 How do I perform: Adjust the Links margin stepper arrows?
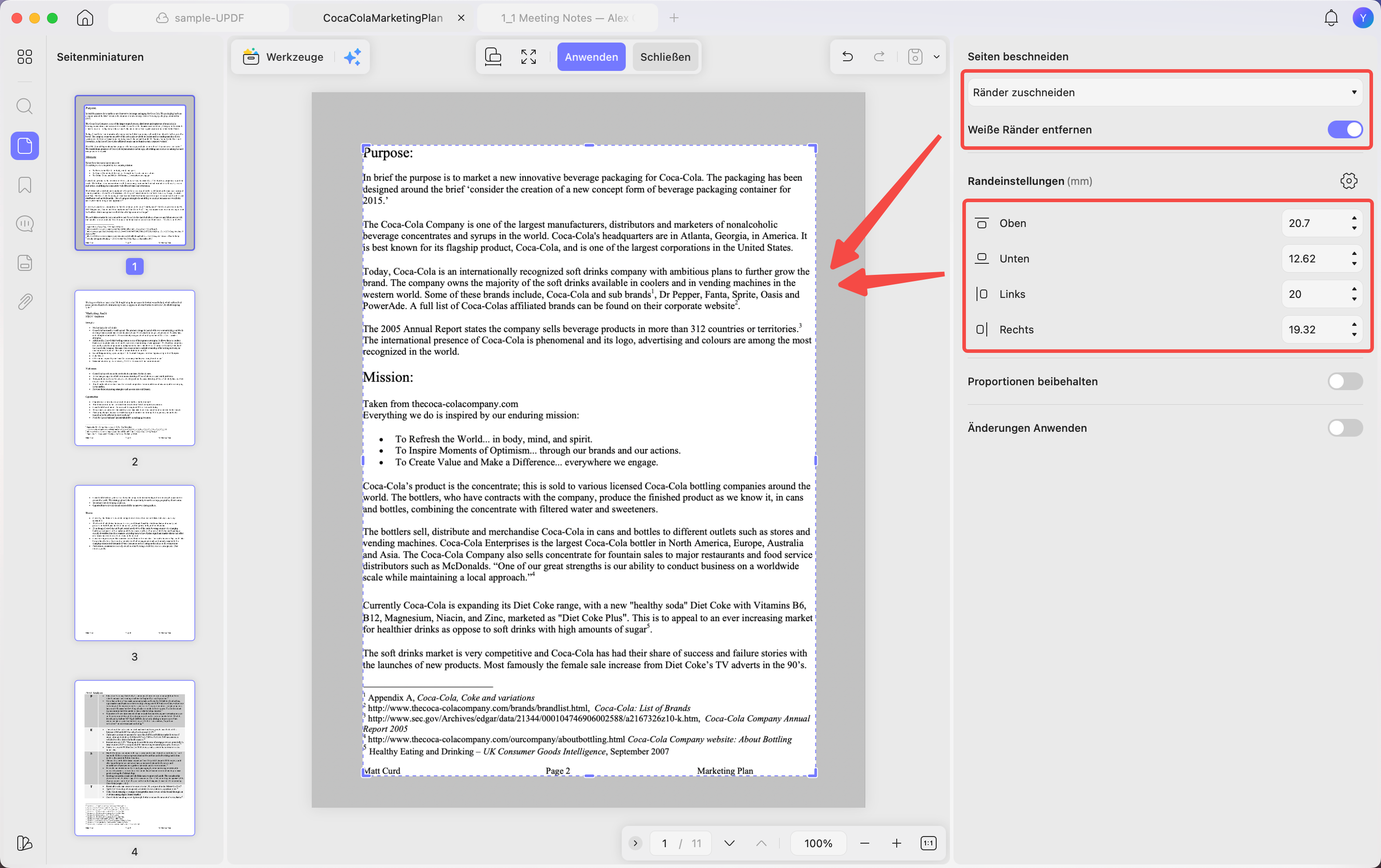click(1354, 294)
